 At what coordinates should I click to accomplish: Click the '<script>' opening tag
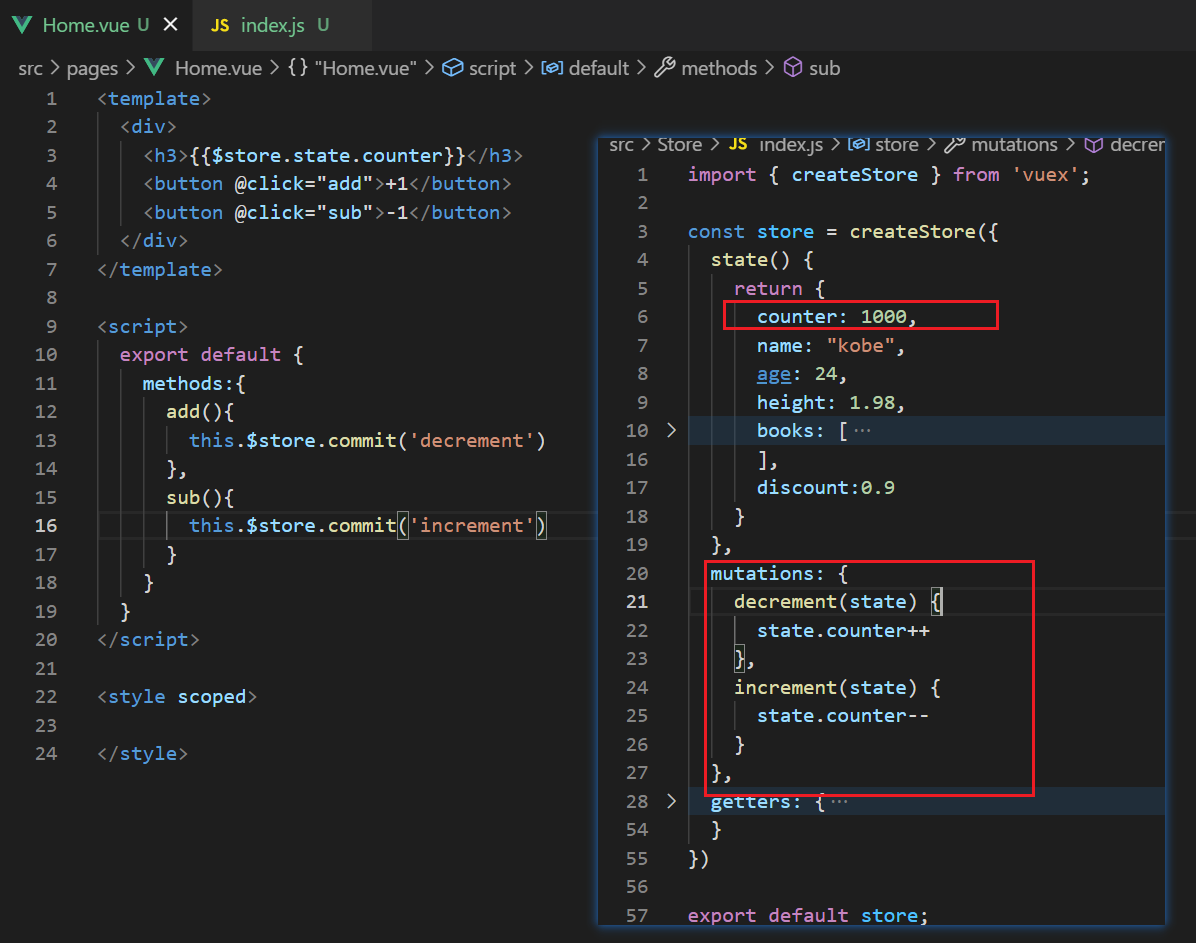pyautogui.click(x=143, y=327)
